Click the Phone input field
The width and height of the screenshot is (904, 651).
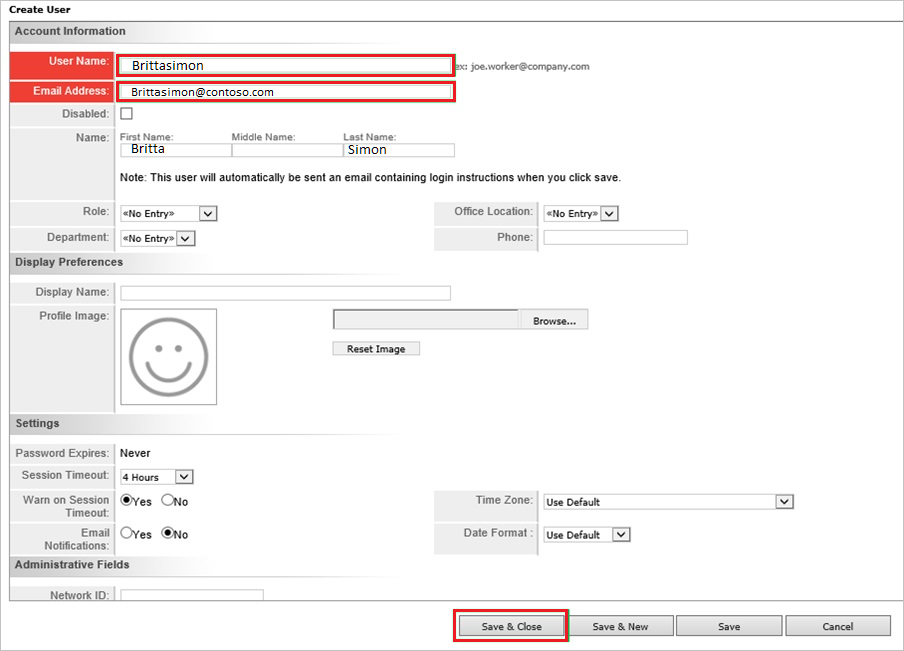(615, 238)
